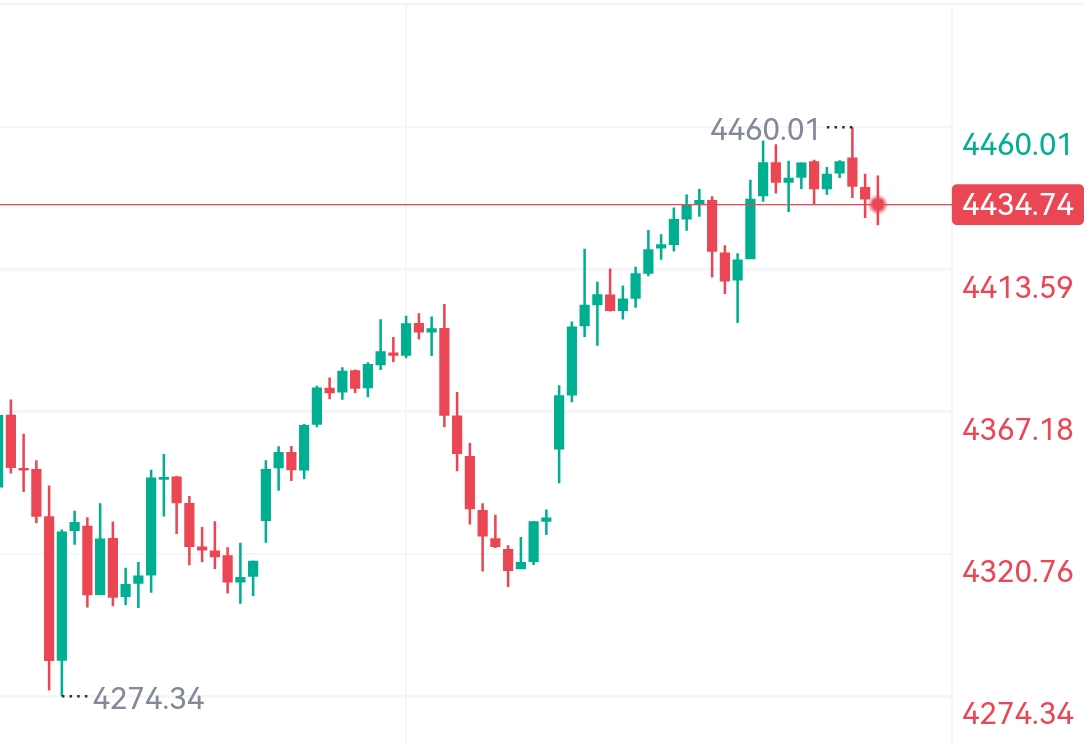Click the horizontal red current price line
The image size is (1084, 745).
pyautogui.click(x=300, y=205)
